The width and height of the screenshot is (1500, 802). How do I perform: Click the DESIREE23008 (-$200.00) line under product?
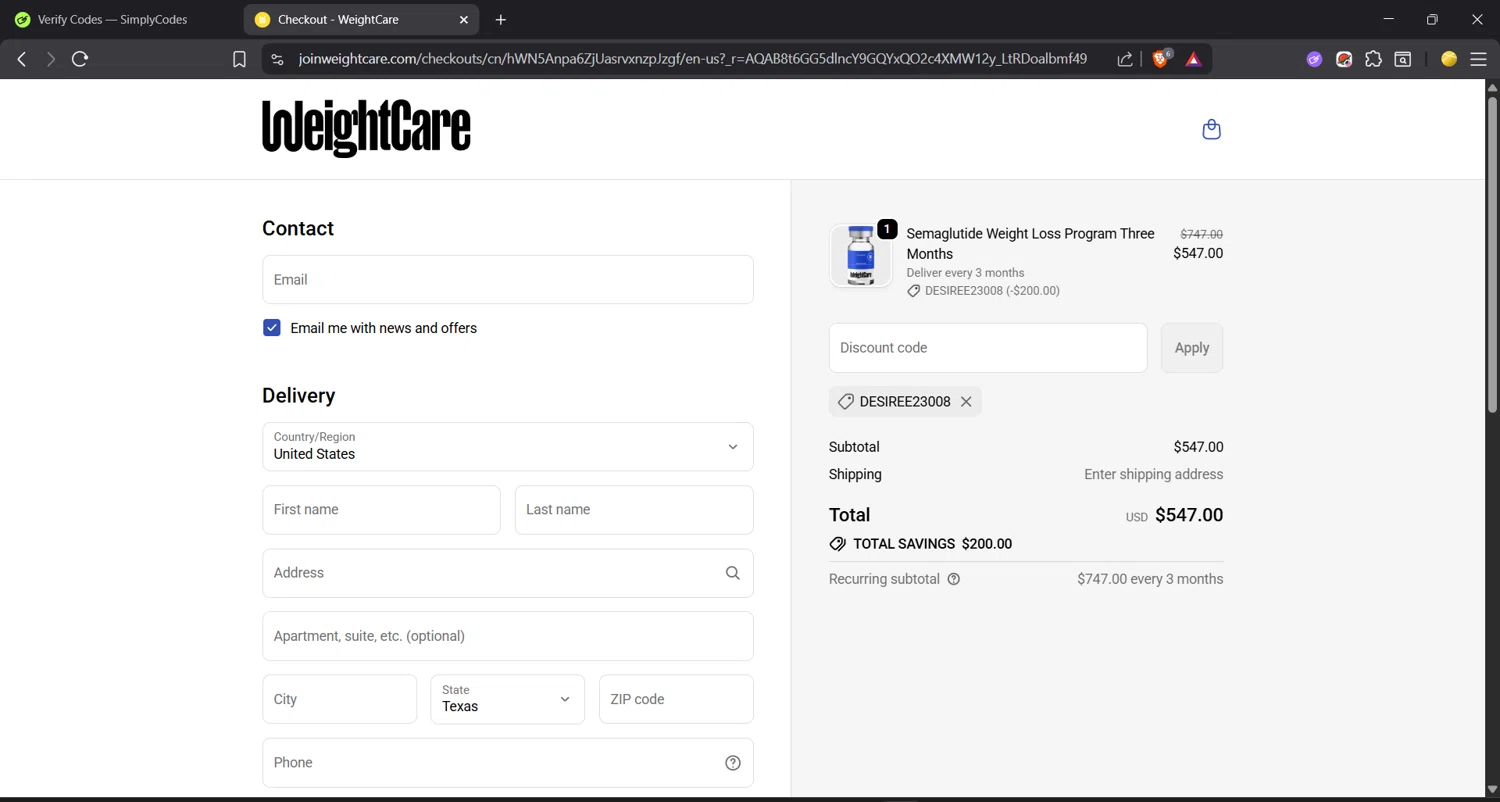pos(983,291)
